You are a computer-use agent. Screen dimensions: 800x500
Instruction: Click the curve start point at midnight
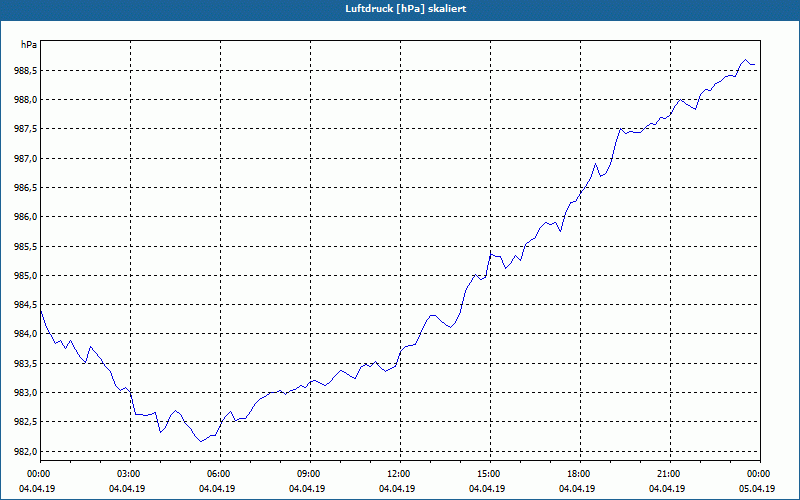coord(41,311)
